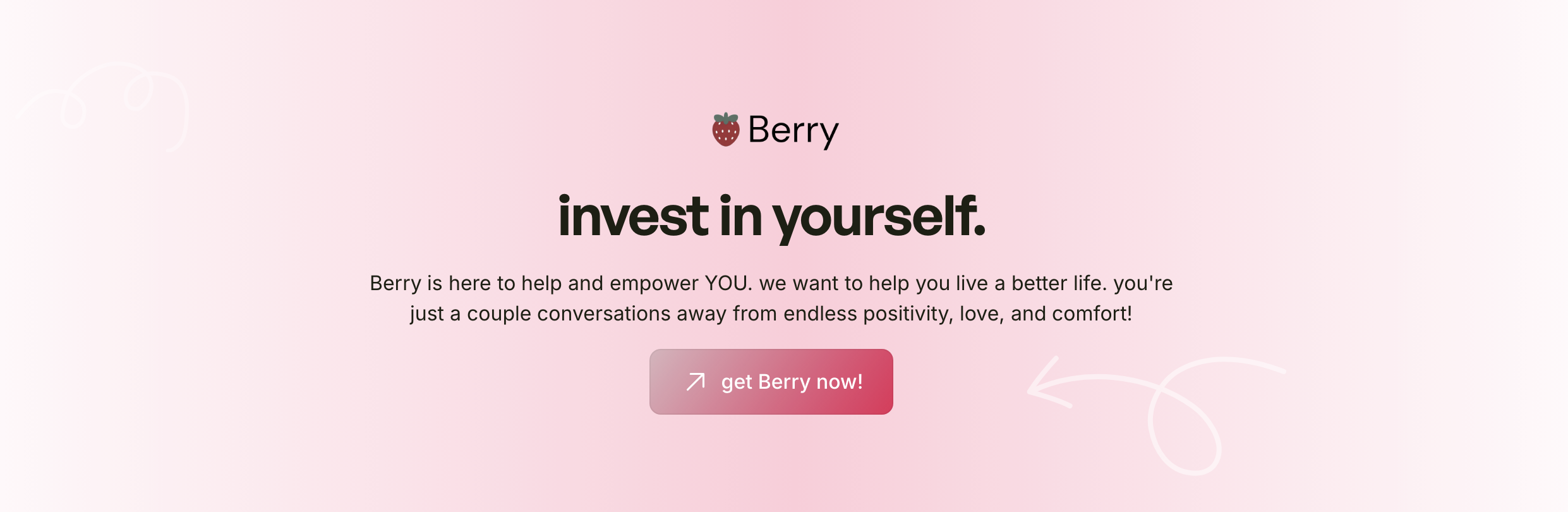Open Berry via the call-to-action button
The width and height of the screenshot is (1568, 512).
click(771, 381)
